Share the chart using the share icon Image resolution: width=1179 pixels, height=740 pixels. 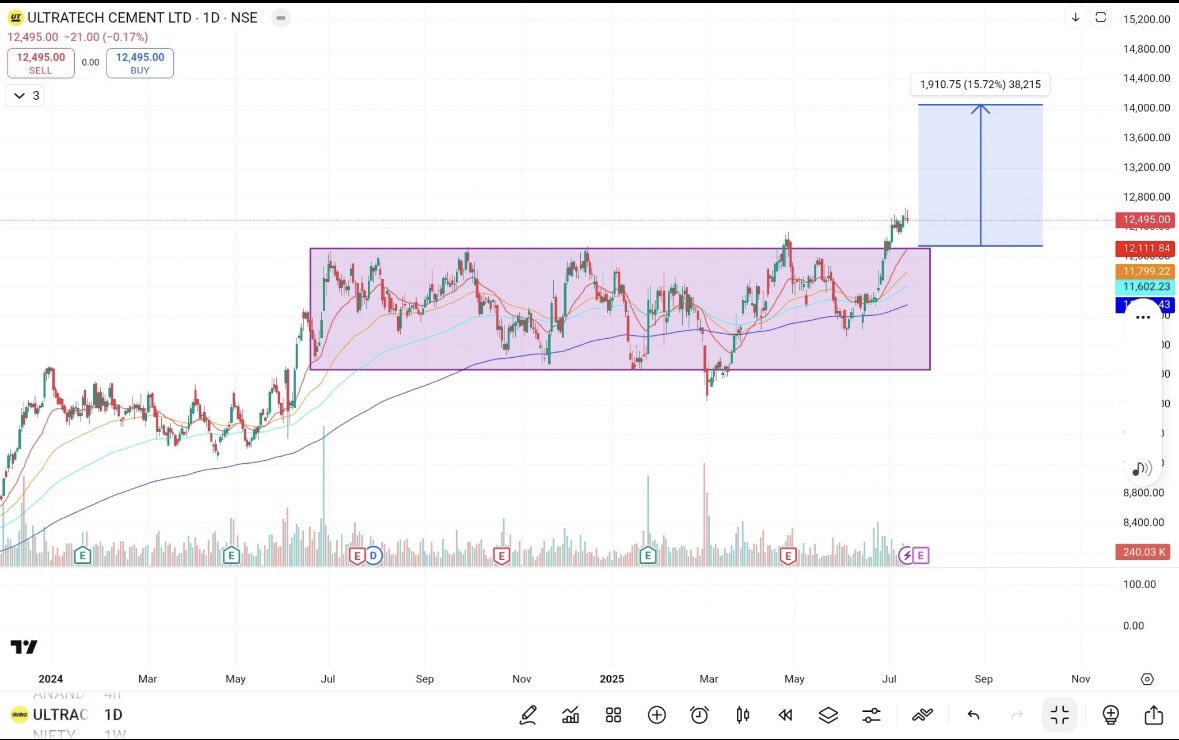pyautogui.click(x=1153, y=714)
